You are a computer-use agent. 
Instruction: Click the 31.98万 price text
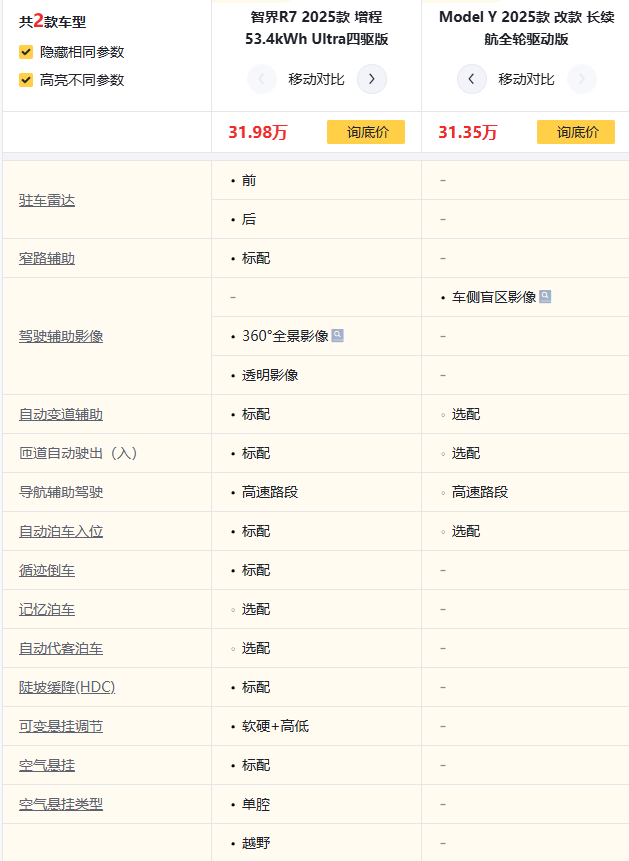258,132
